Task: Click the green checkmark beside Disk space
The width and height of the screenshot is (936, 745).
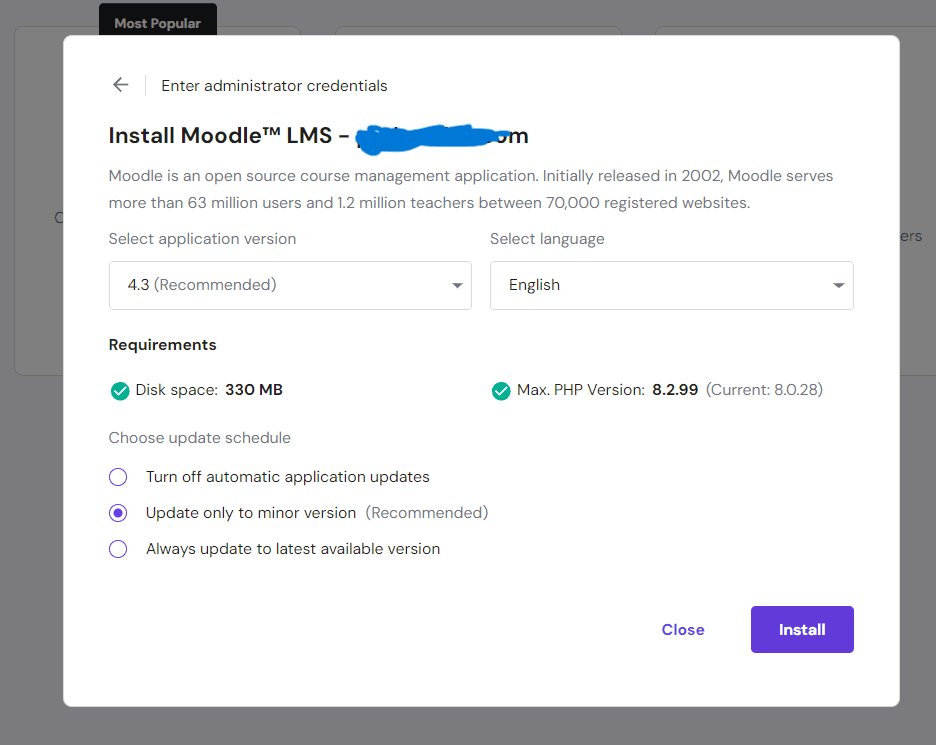Action: click(120, 390)
